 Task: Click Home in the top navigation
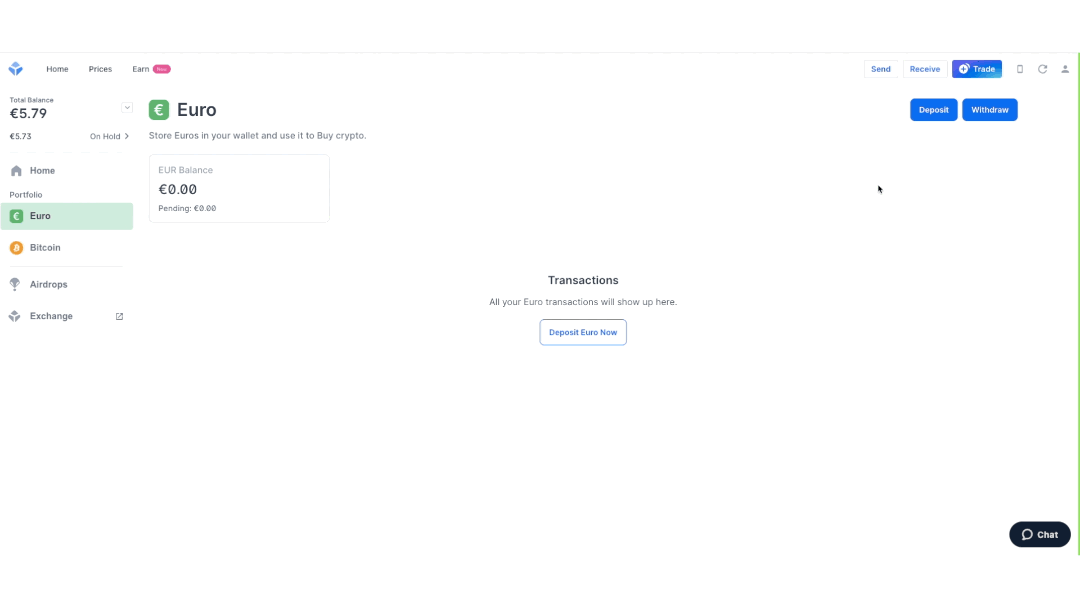57,69
